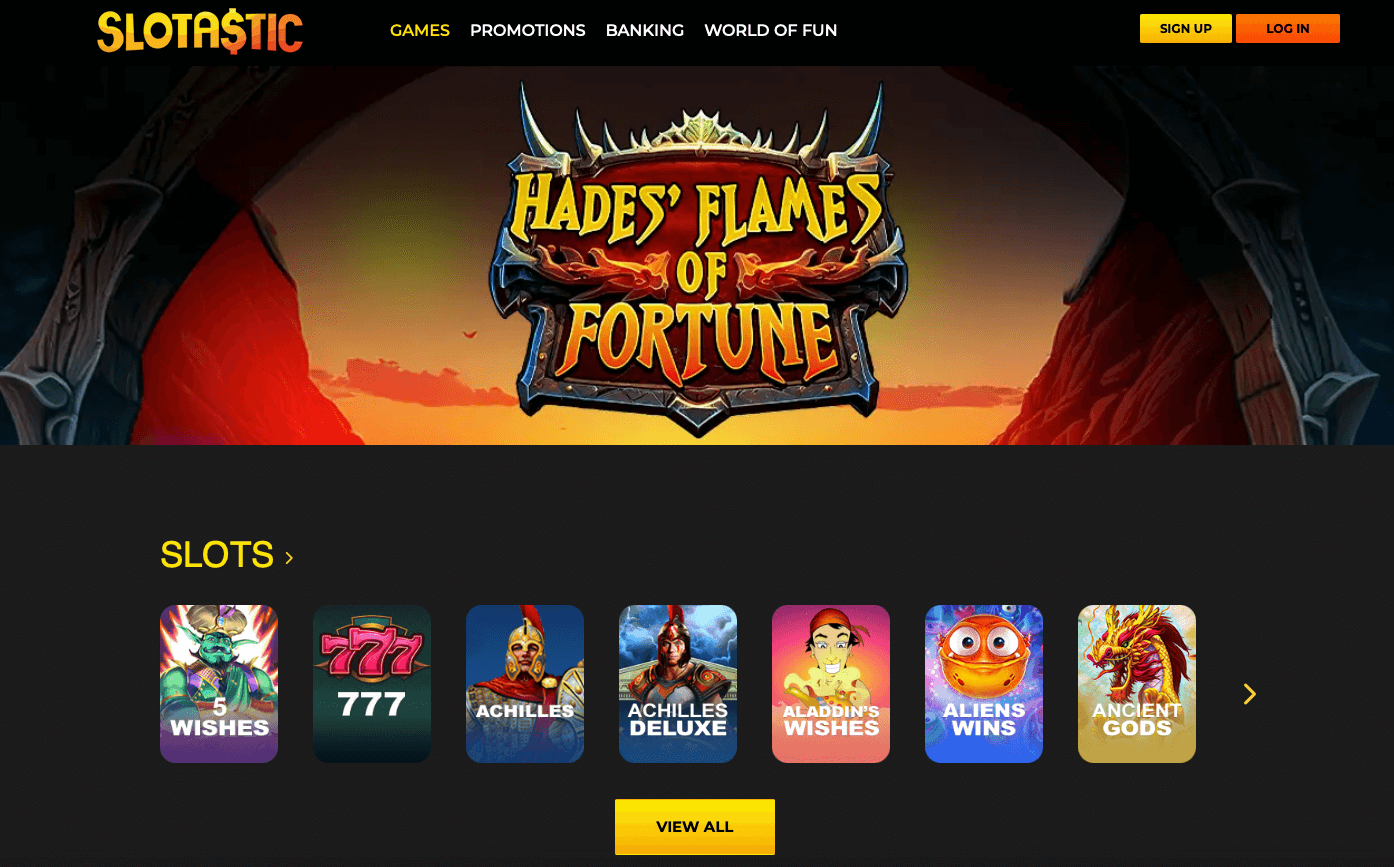
Task: Open the BANKING menu item
Action: coord(645,30)
